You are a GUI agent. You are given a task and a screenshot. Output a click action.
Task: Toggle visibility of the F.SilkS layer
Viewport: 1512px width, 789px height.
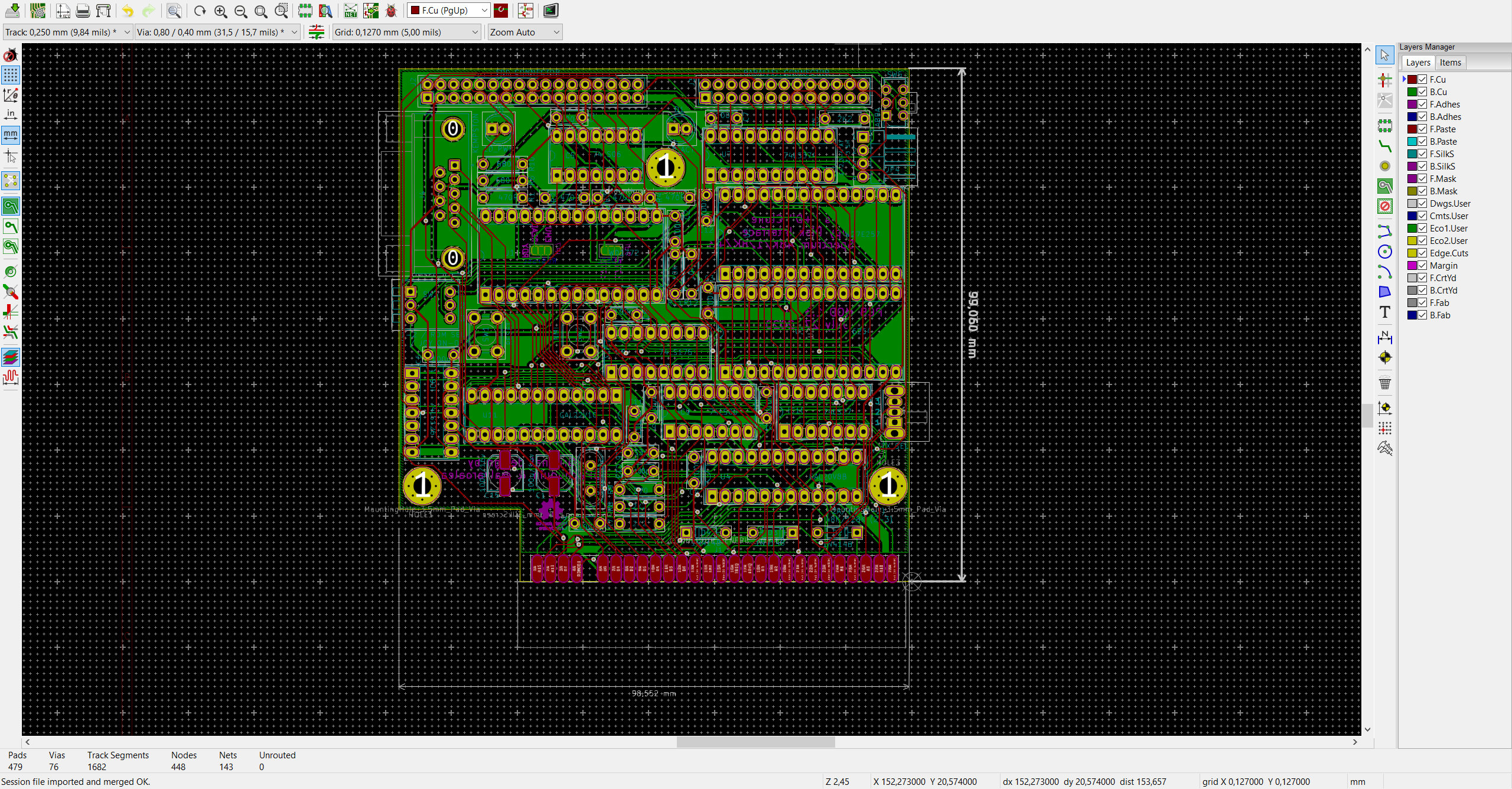[1422, 154]
